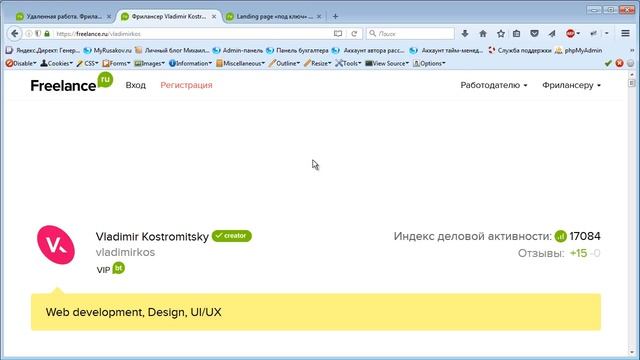The height and width of the screenshot is (360, 640).
Task: Click the green business activity index icon
Action: point(560,236)
